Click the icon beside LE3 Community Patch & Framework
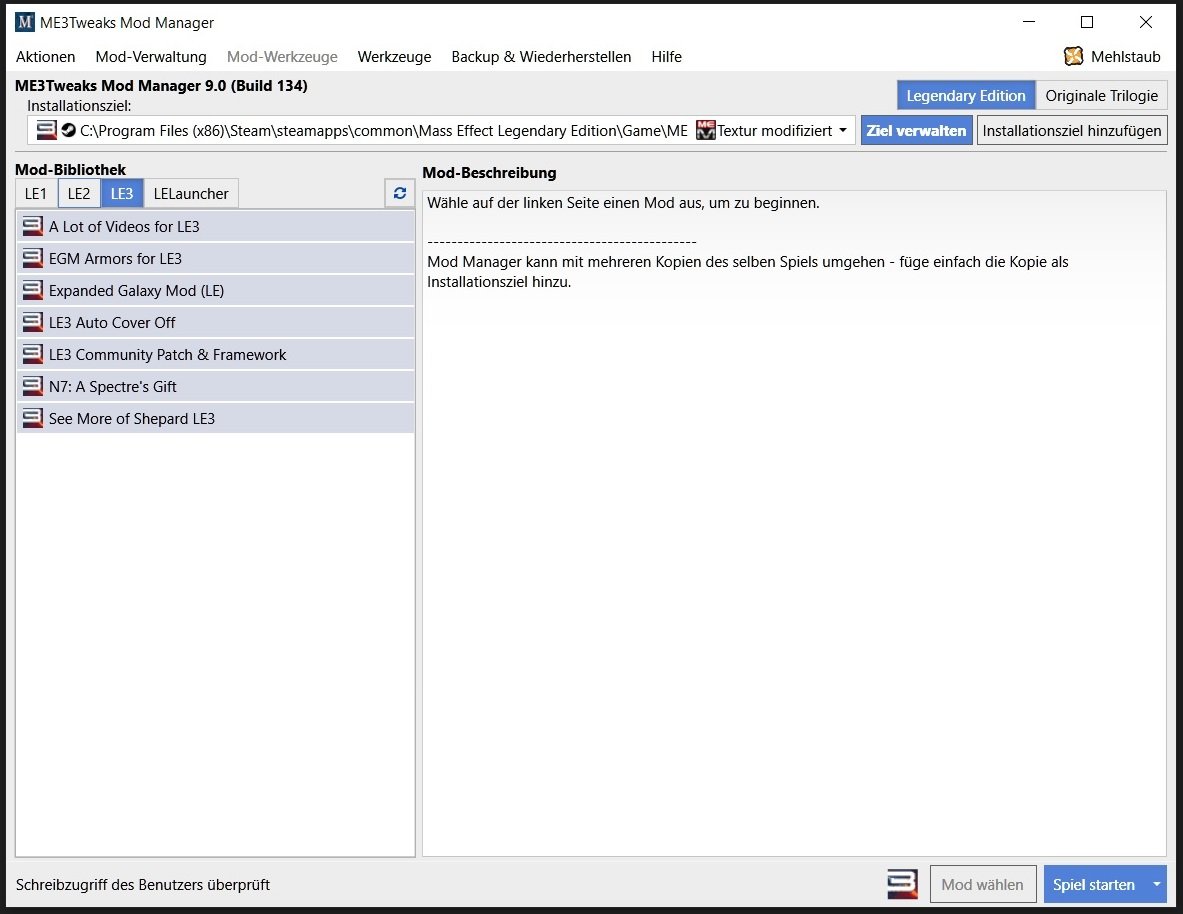Viewport: 1183px width, 914px height. tap(32, 354)
